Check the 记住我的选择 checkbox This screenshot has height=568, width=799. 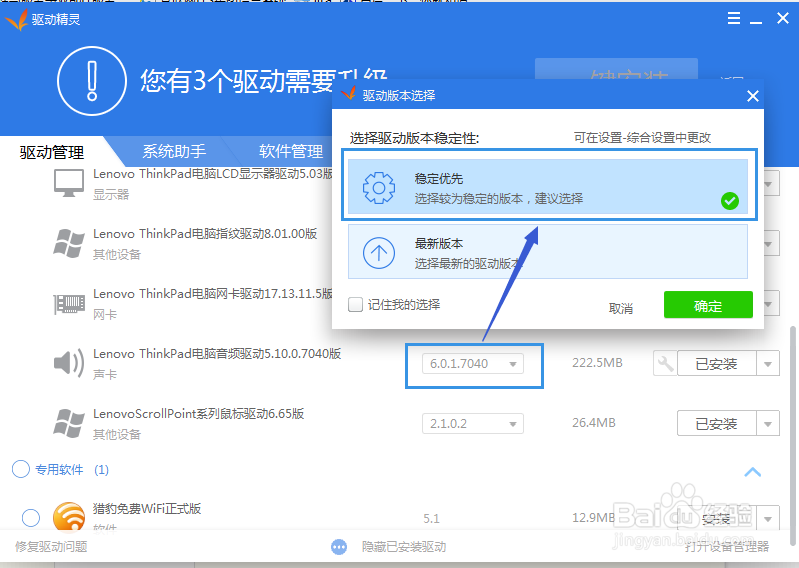coord(355,305)
